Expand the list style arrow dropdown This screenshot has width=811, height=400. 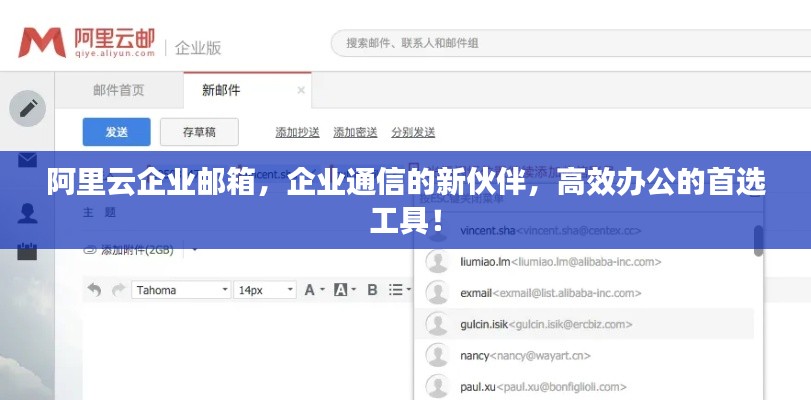pos(409,290)
